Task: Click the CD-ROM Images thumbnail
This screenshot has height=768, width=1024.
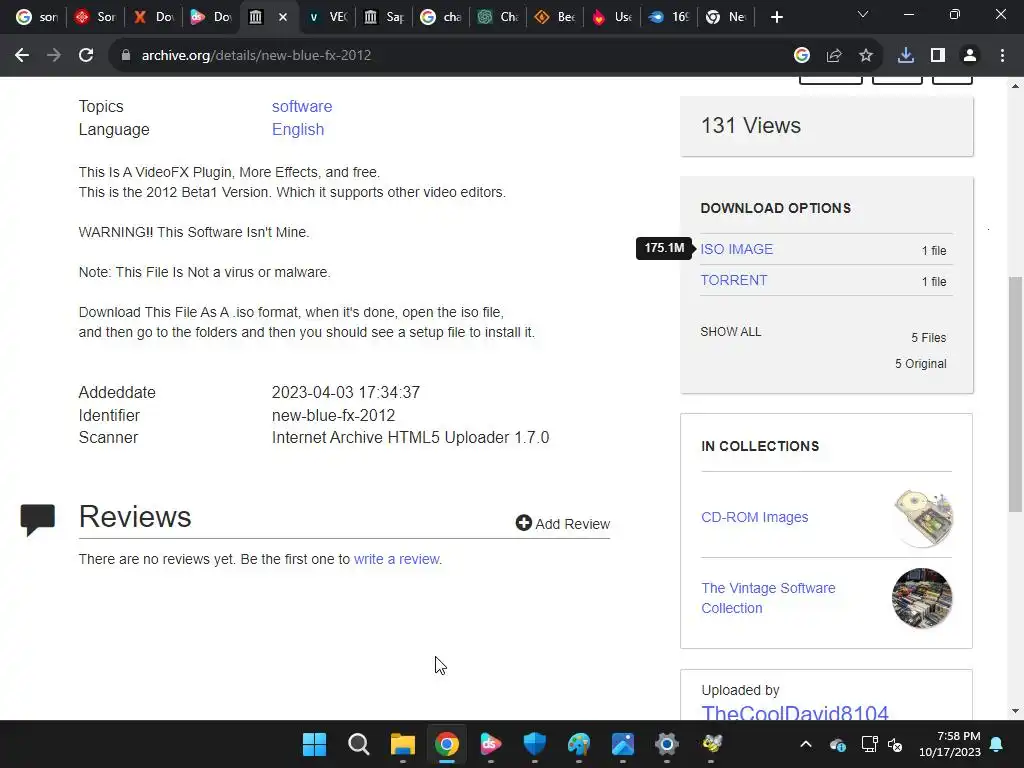Action: (x=923, y=518)
